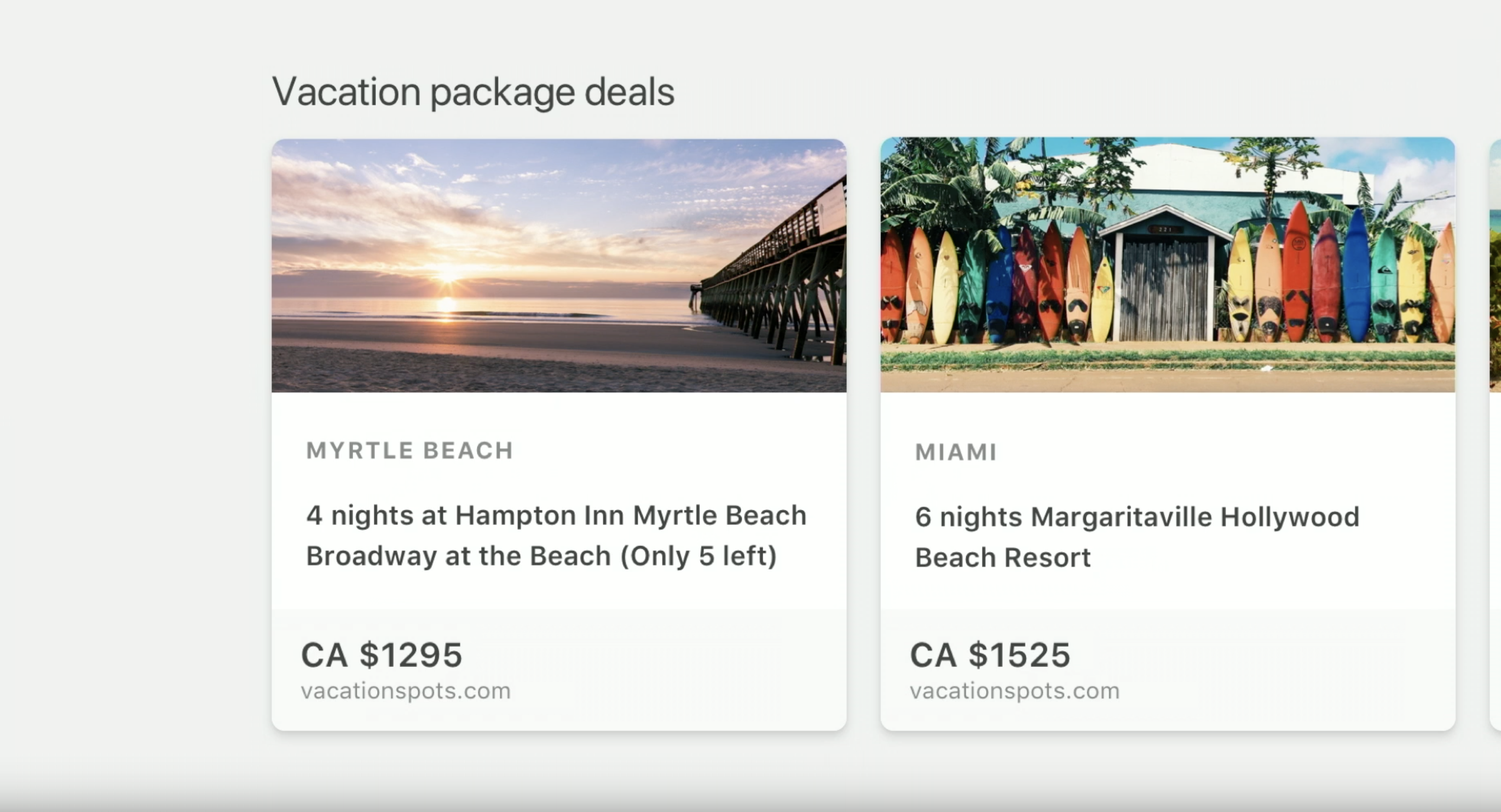Screen dimensions: 1501x812
Task: Click the MYRTLE BEACH destination label
Action: (409, 450)
